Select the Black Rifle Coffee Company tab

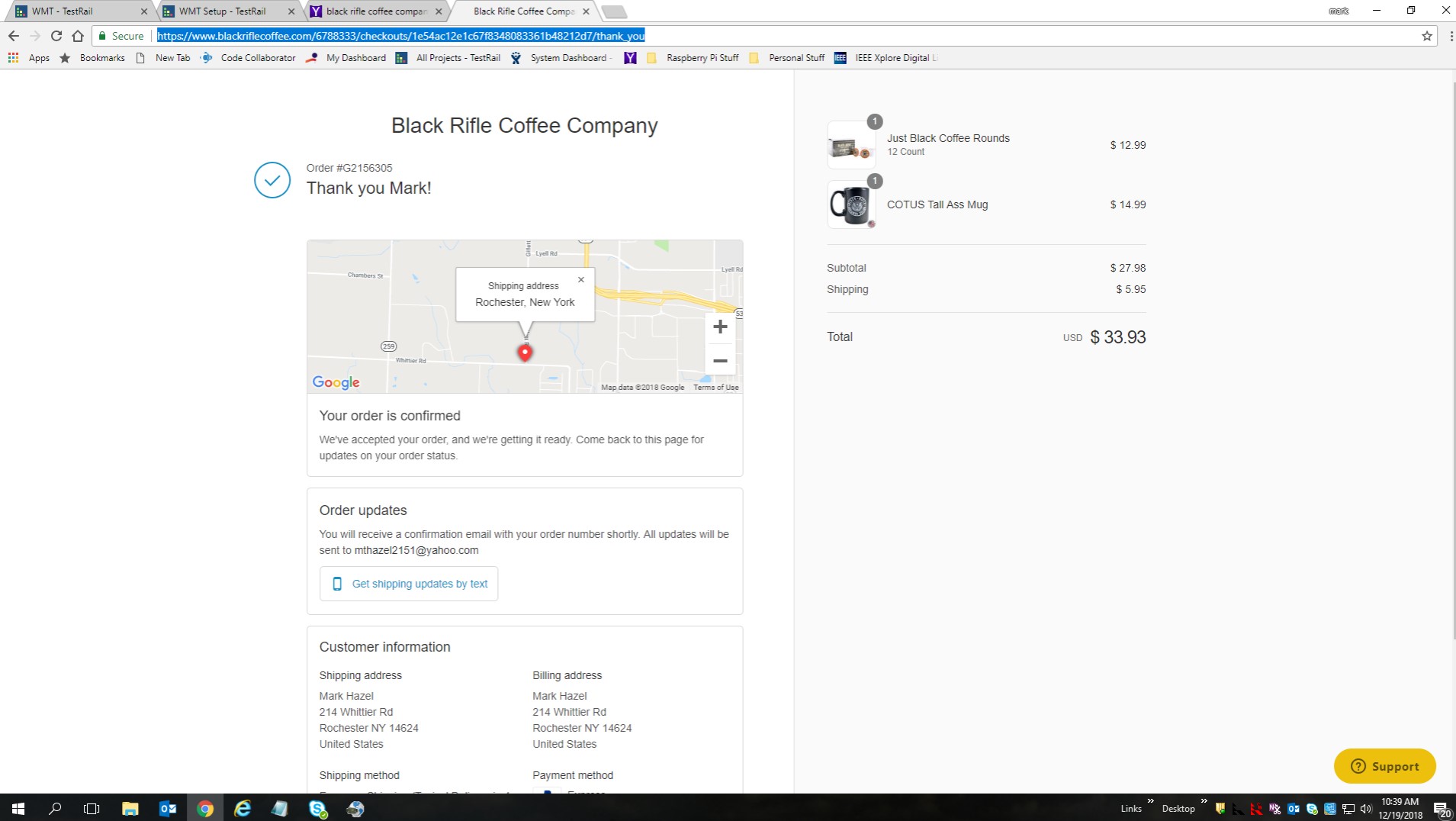[x=523, y=11]
